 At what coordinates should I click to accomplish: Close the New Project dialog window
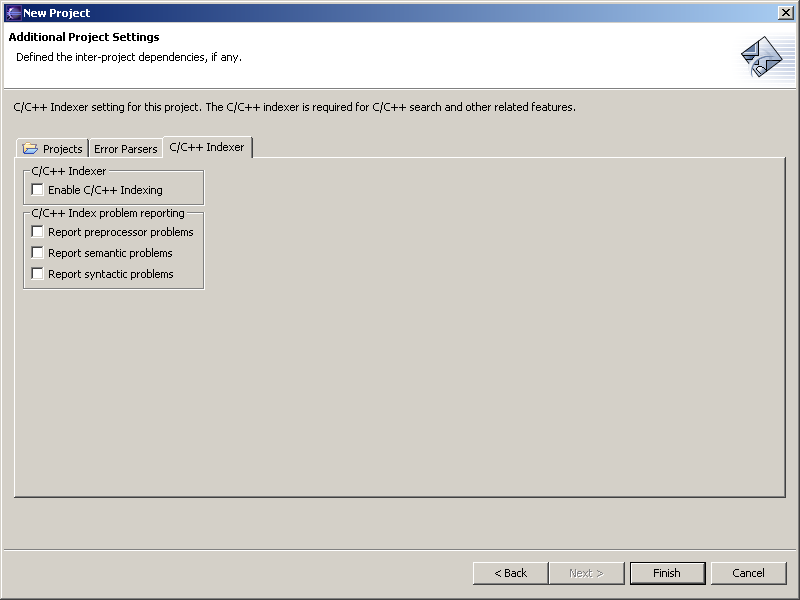coord(785,13)
